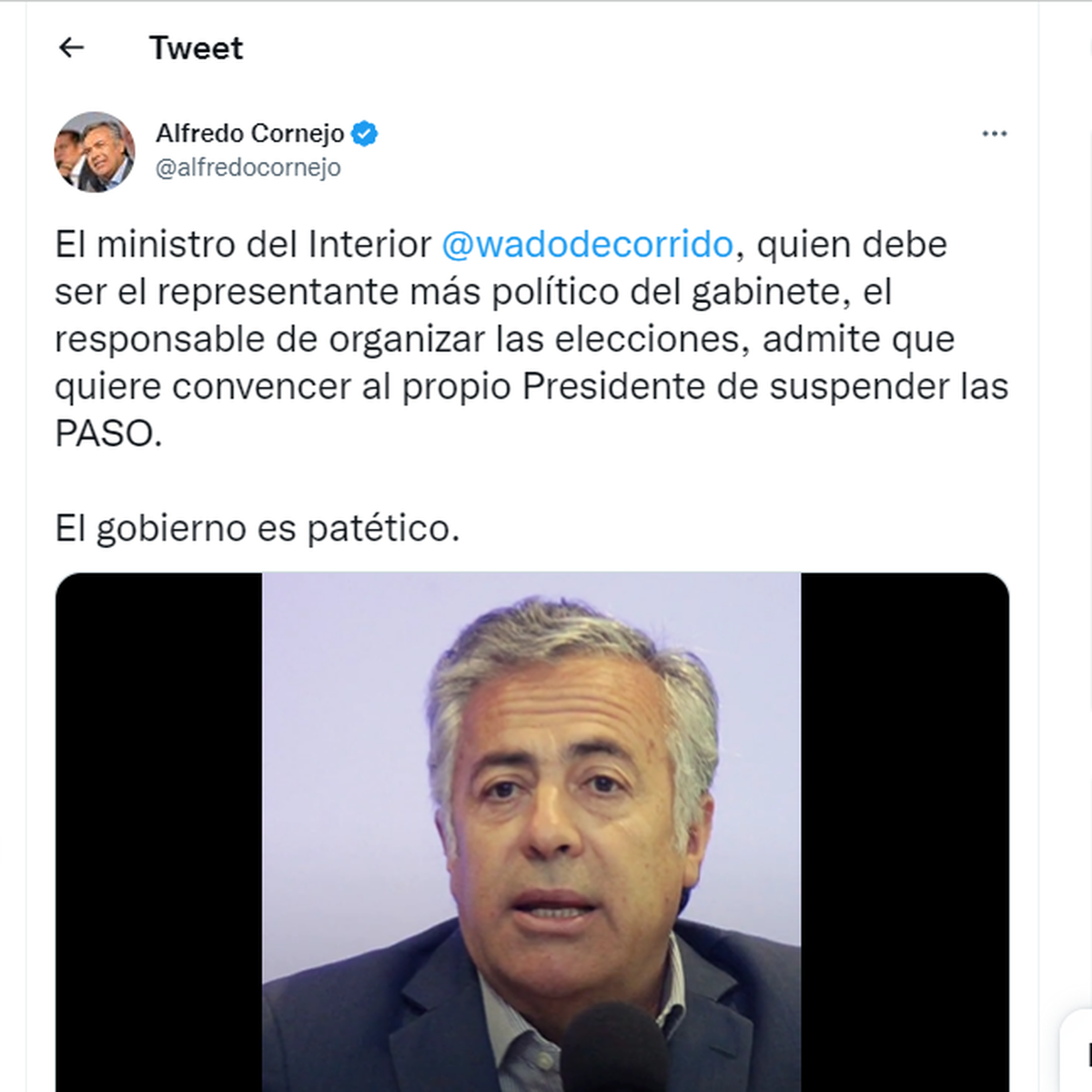This screenshot has width=1092, height=1092.
Task: Open the Alfredo Cornejo display name link
Action: tap(250, 134)
